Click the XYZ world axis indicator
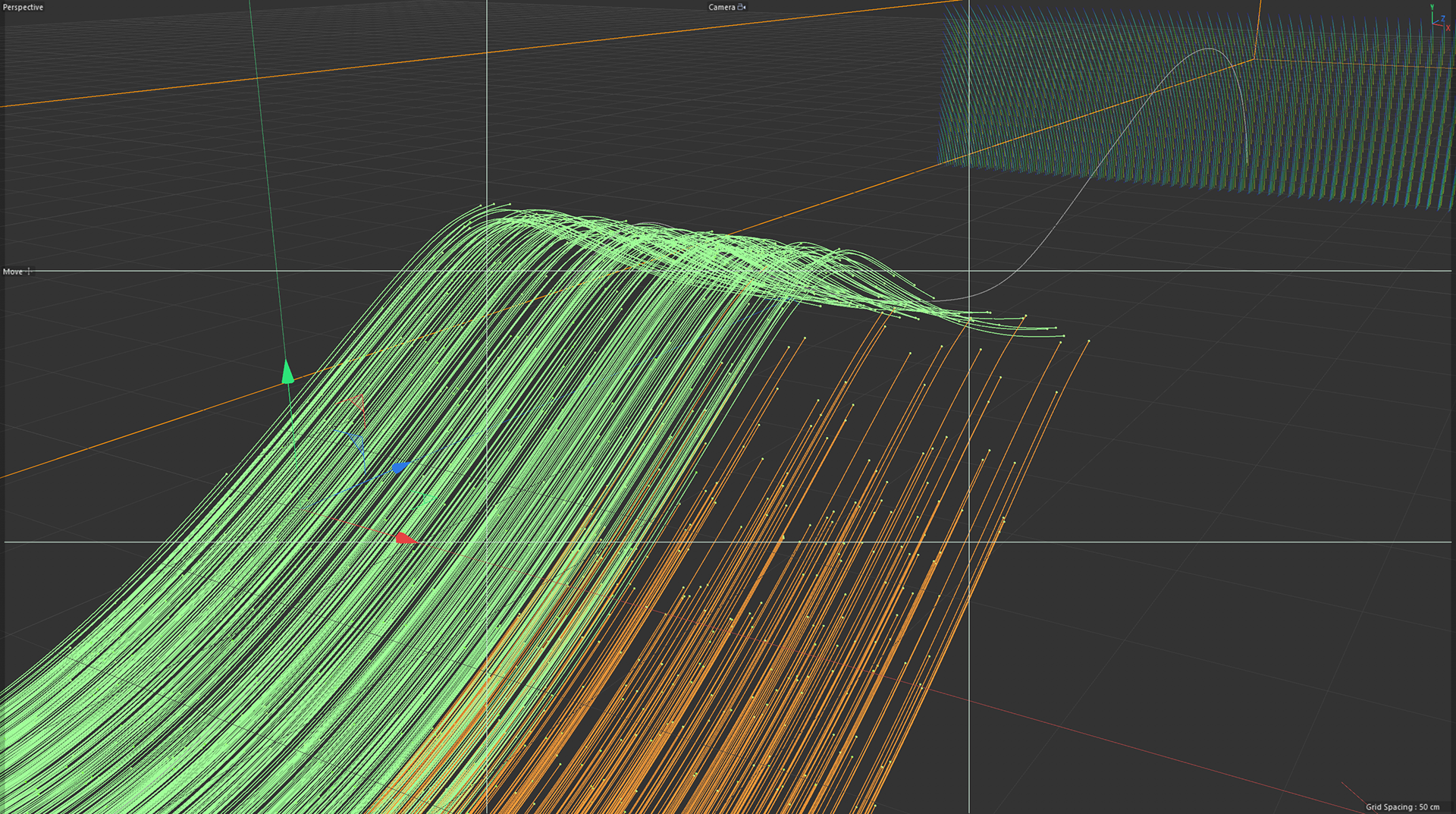Viewport: 1456px width, 814px height. click(x=1439, y=18)
